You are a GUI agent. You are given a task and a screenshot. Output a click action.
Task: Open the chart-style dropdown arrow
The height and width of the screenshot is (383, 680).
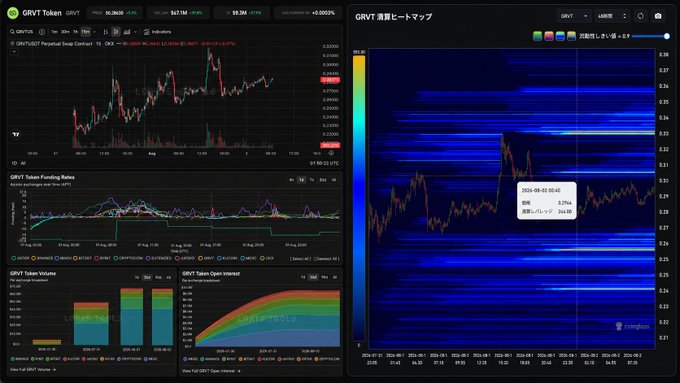[x=135, y=32]
